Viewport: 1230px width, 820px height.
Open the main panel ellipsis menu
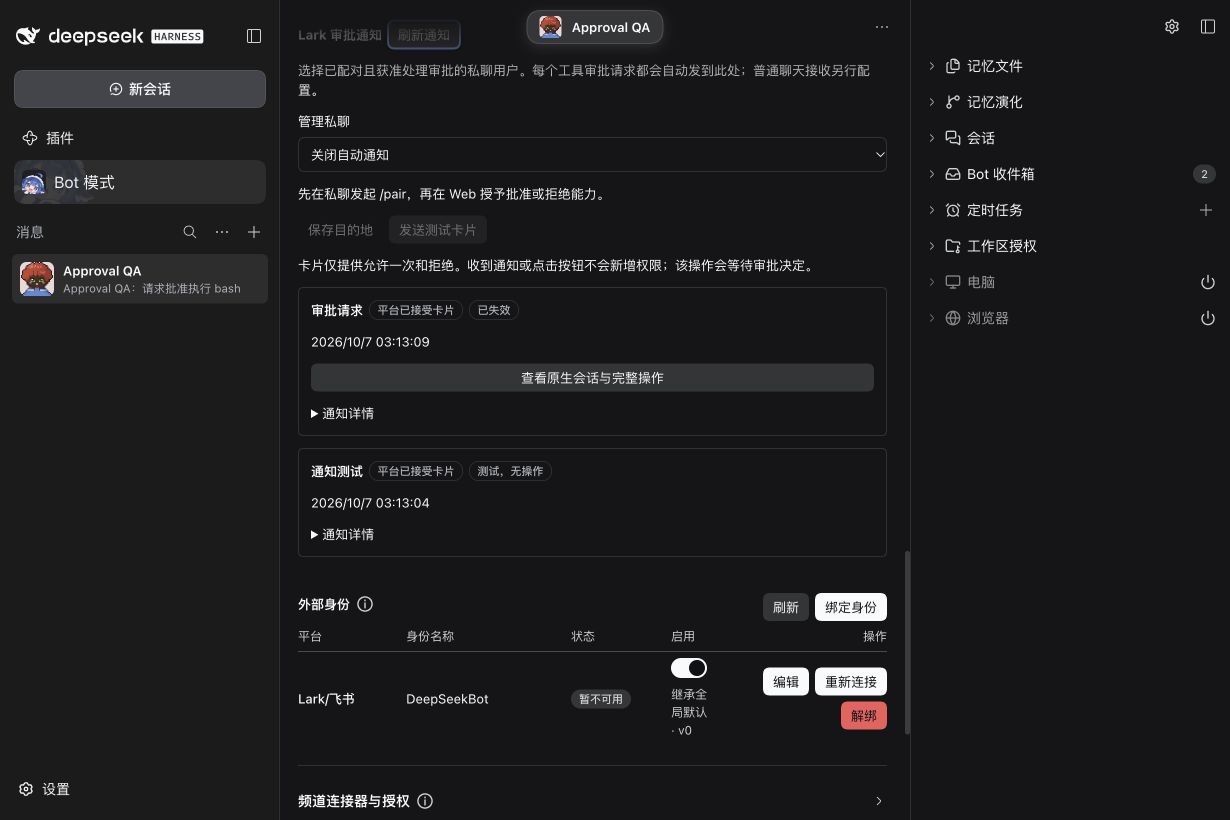[x=881, y=27]
